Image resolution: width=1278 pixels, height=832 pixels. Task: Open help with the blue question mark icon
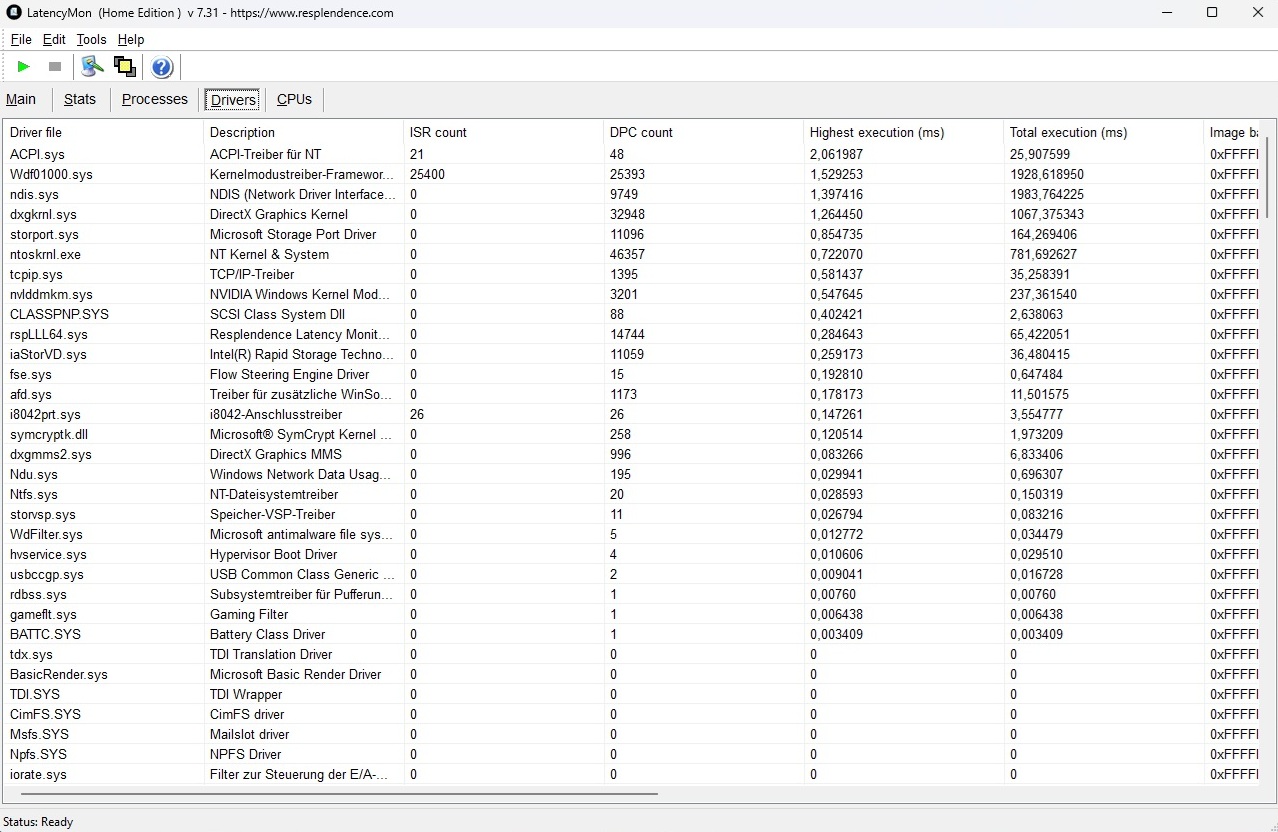162,67
